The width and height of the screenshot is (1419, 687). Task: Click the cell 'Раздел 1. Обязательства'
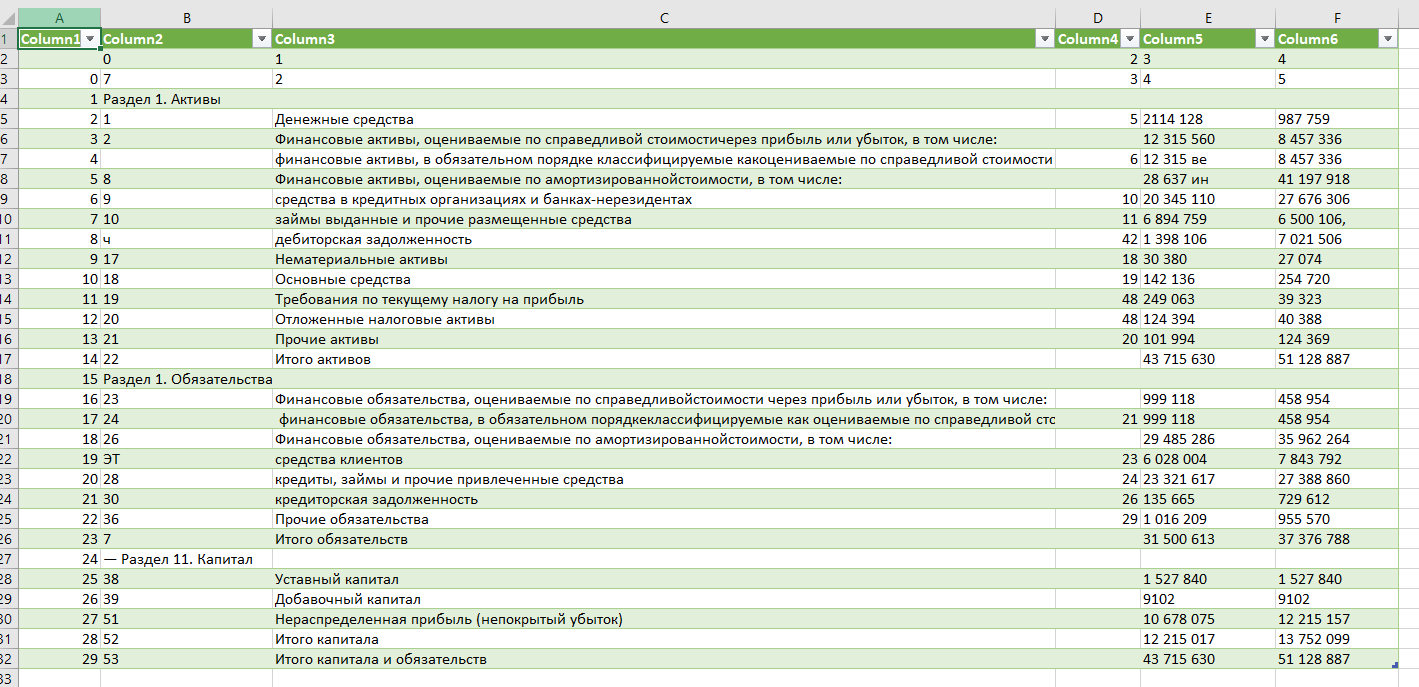point(187,379)
